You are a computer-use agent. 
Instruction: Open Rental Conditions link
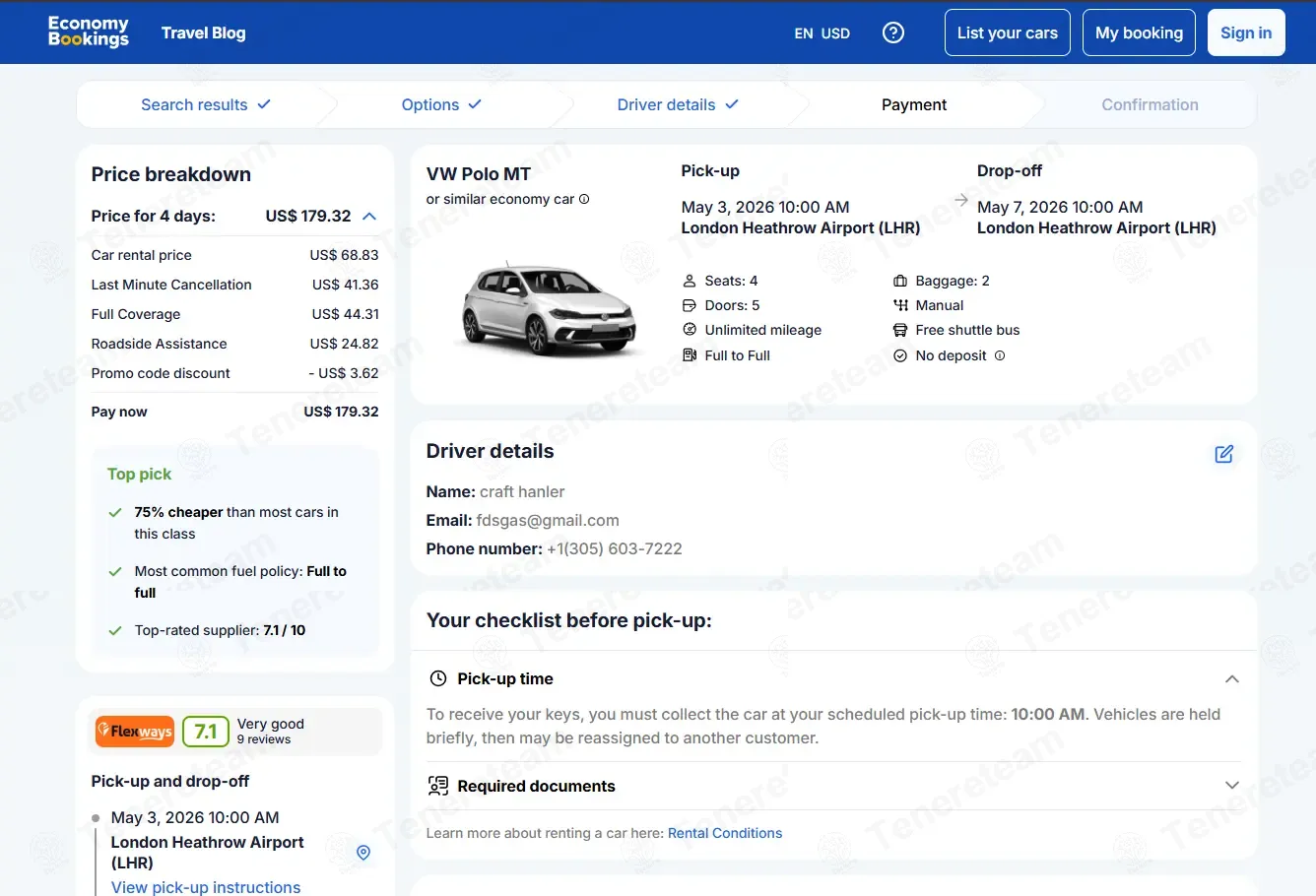[725, 833]
